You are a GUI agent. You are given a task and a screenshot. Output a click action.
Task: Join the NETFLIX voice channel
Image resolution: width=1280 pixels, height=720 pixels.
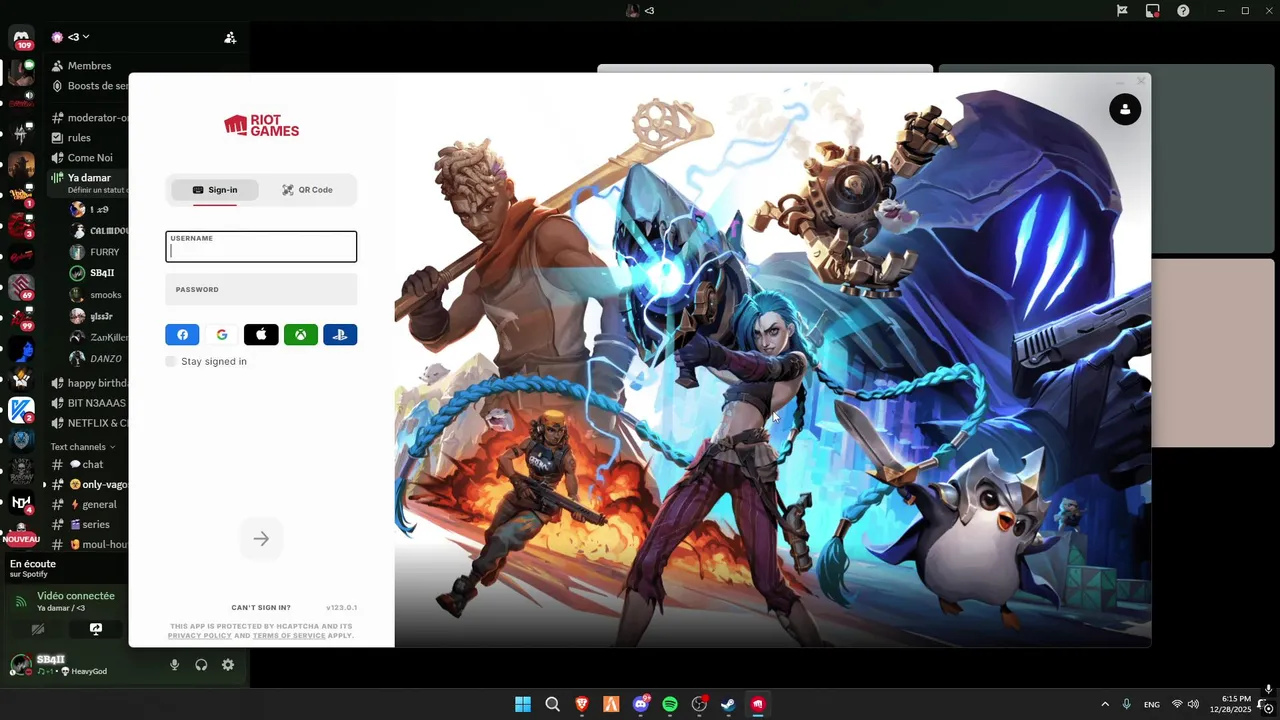pos(88,423)
